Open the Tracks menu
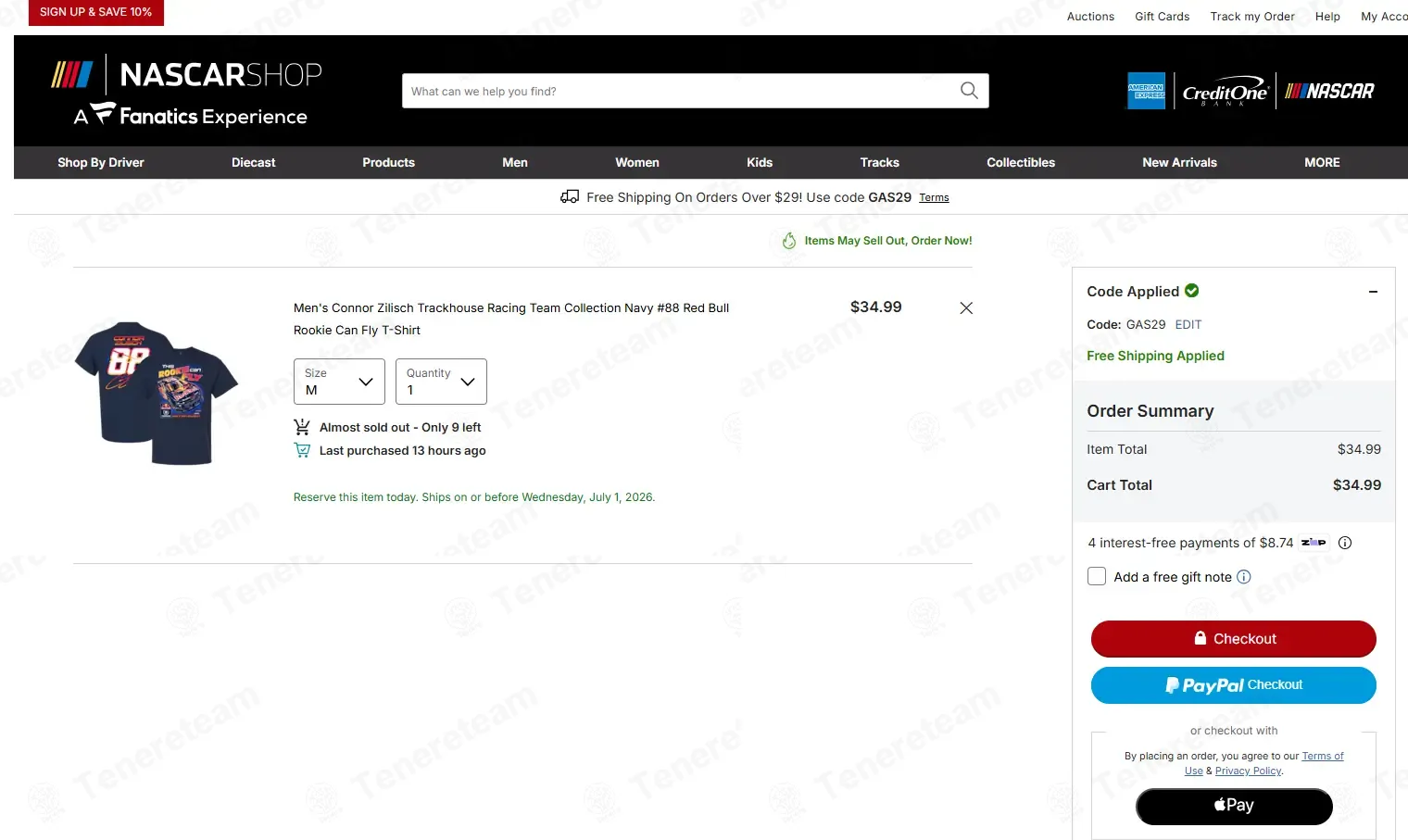 point(880,162)
